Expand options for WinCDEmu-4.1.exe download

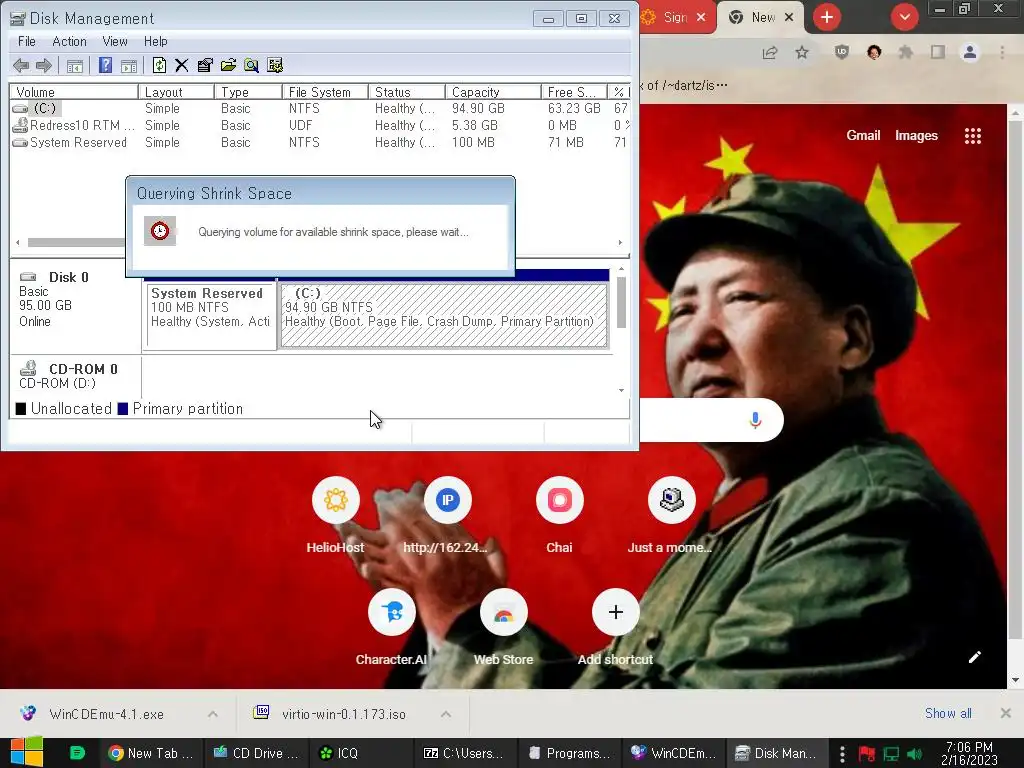(x=213, y=714)
